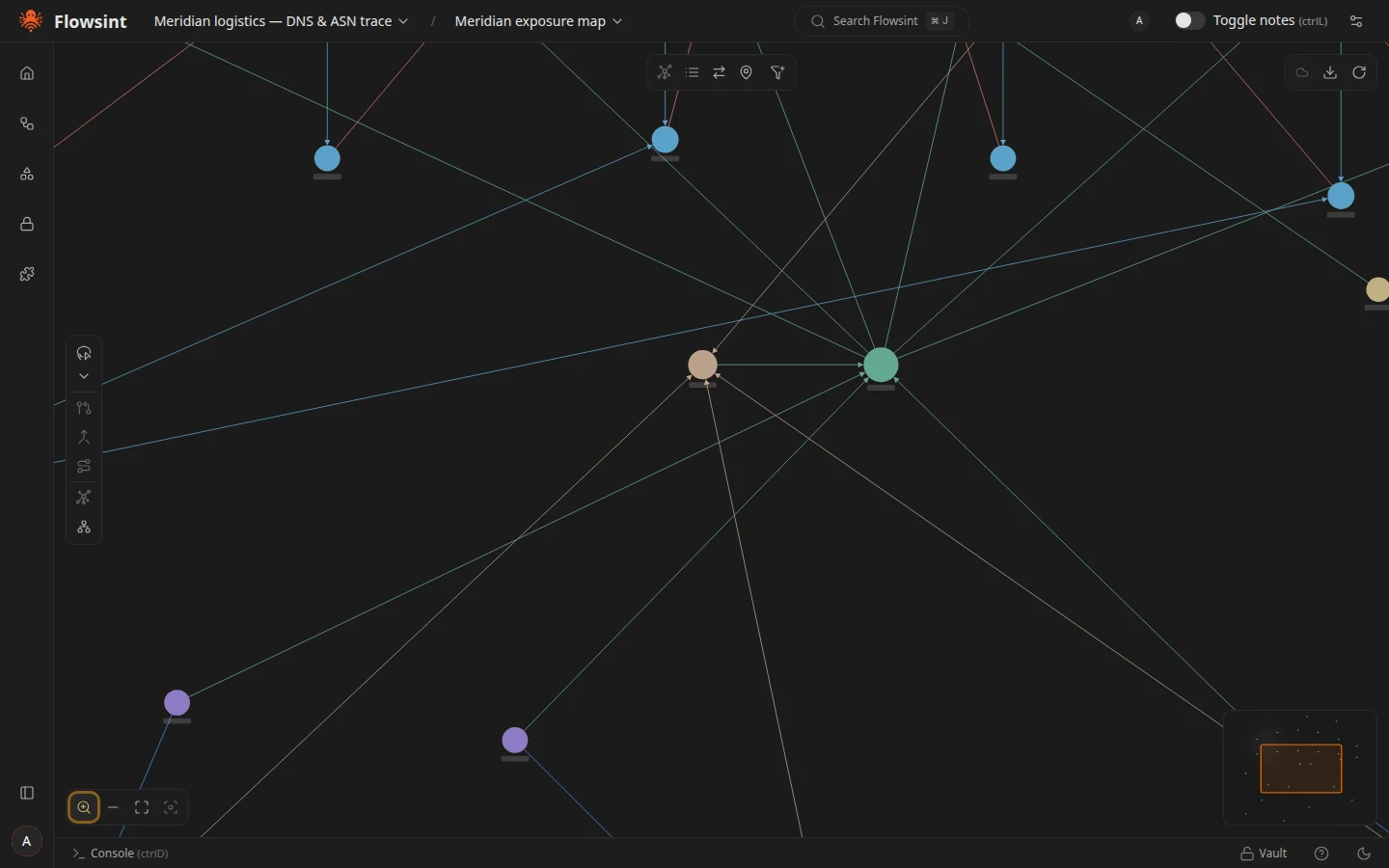This screenshot has width=1389, height=868.
Task: Click the Search Flowsint field
Action: [x=882, y=21]
